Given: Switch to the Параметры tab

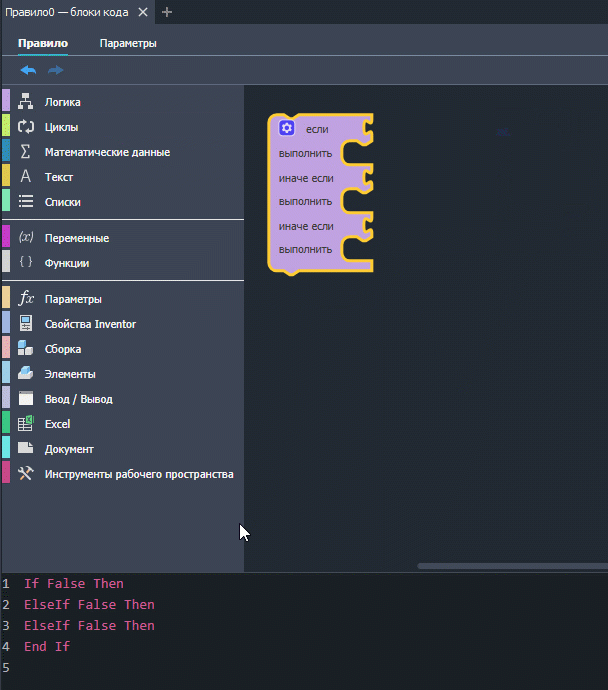Looking at the screenshot, I should (x=128, y=43).
